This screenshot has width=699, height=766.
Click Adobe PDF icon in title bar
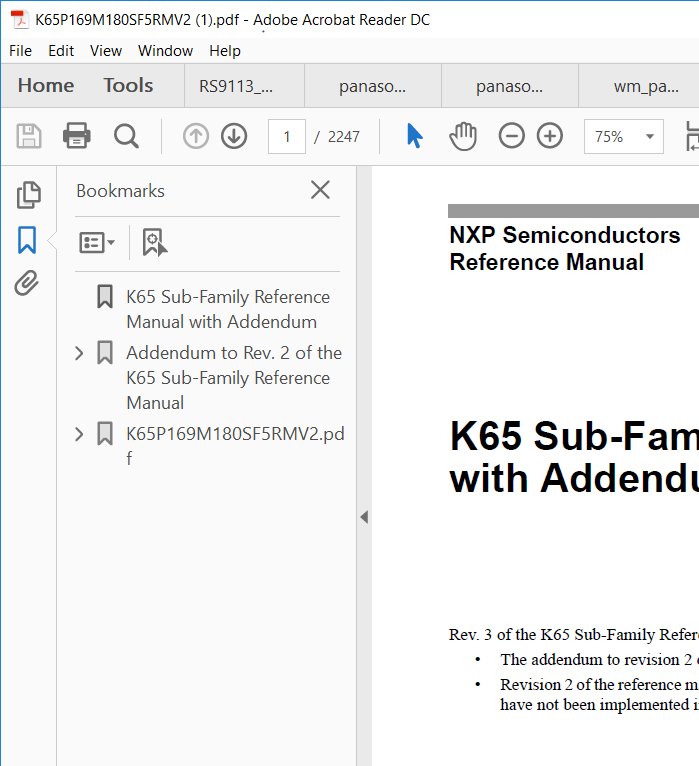[x=19, y=20]
